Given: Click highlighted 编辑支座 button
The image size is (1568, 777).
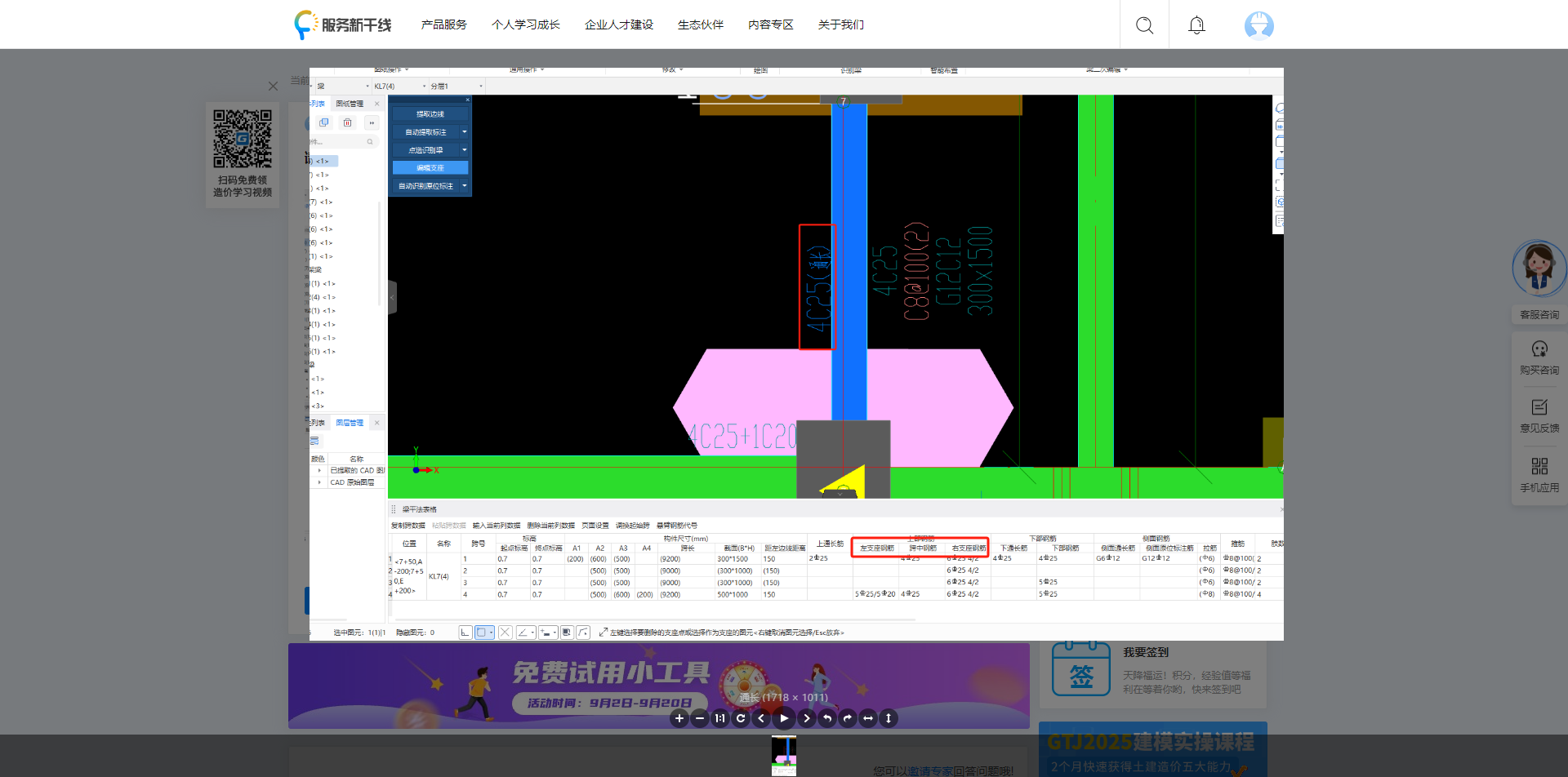Looking at the screenshot, I should coord(430,168).
